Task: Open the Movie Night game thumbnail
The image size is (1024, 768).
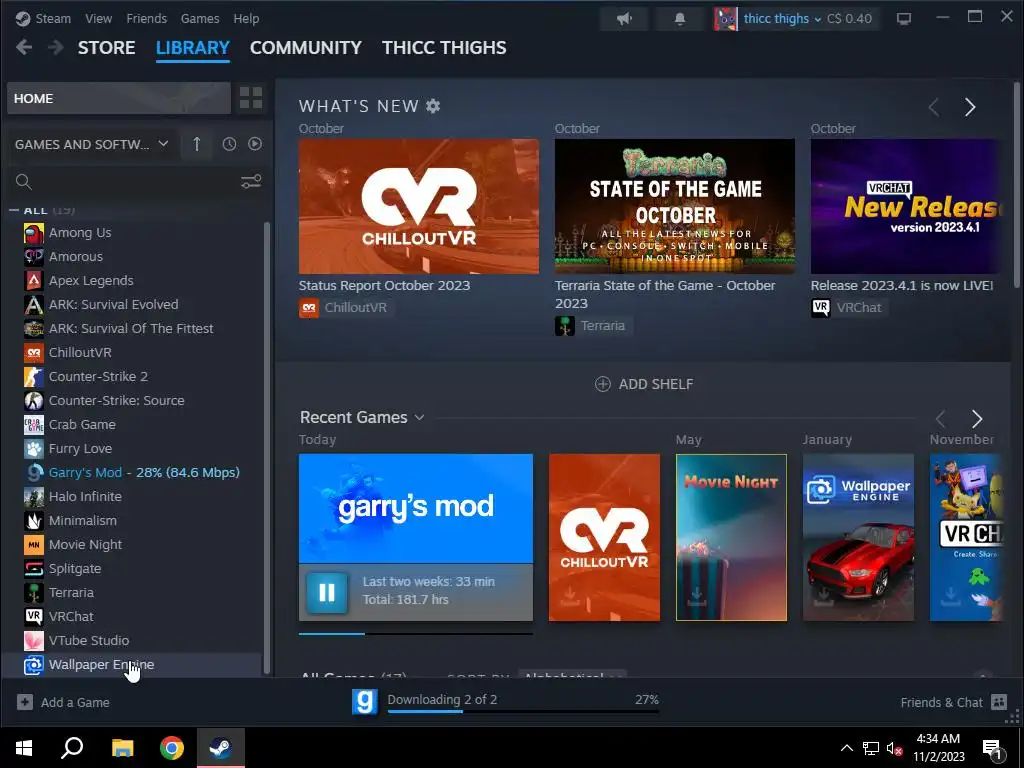Action: tap(731, 537)
